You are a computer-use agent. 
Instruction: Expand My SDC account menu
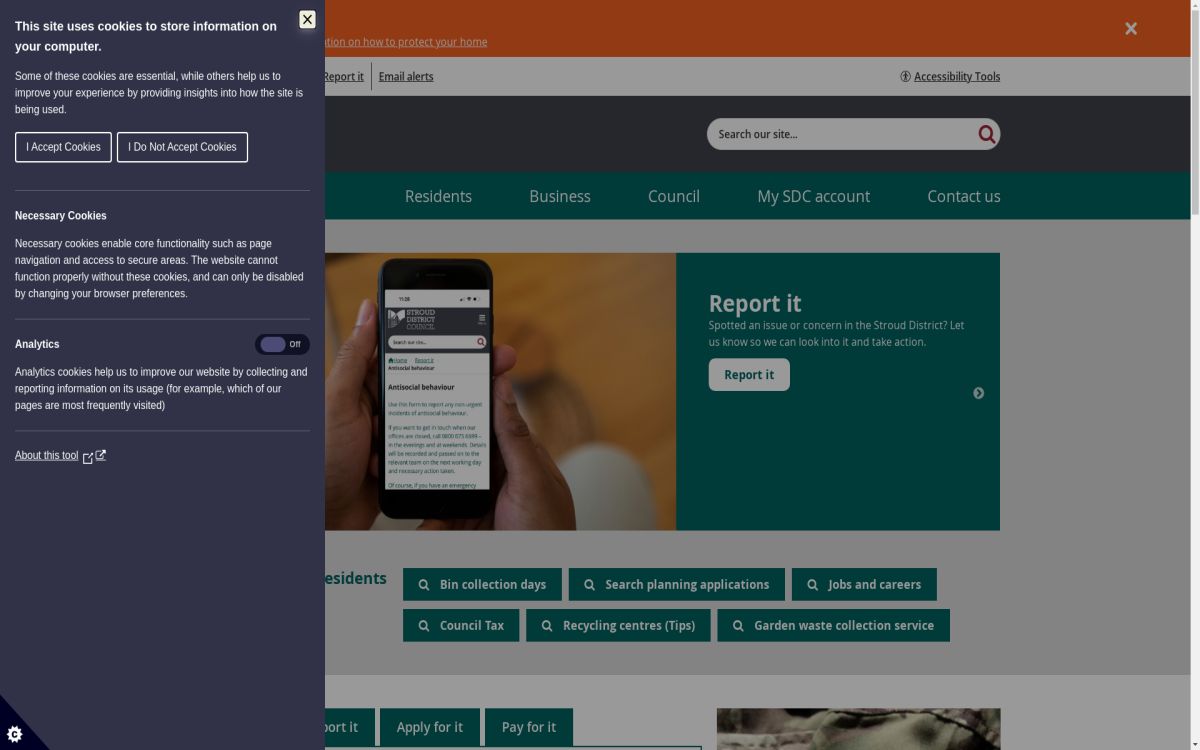[x=813, y=196]
